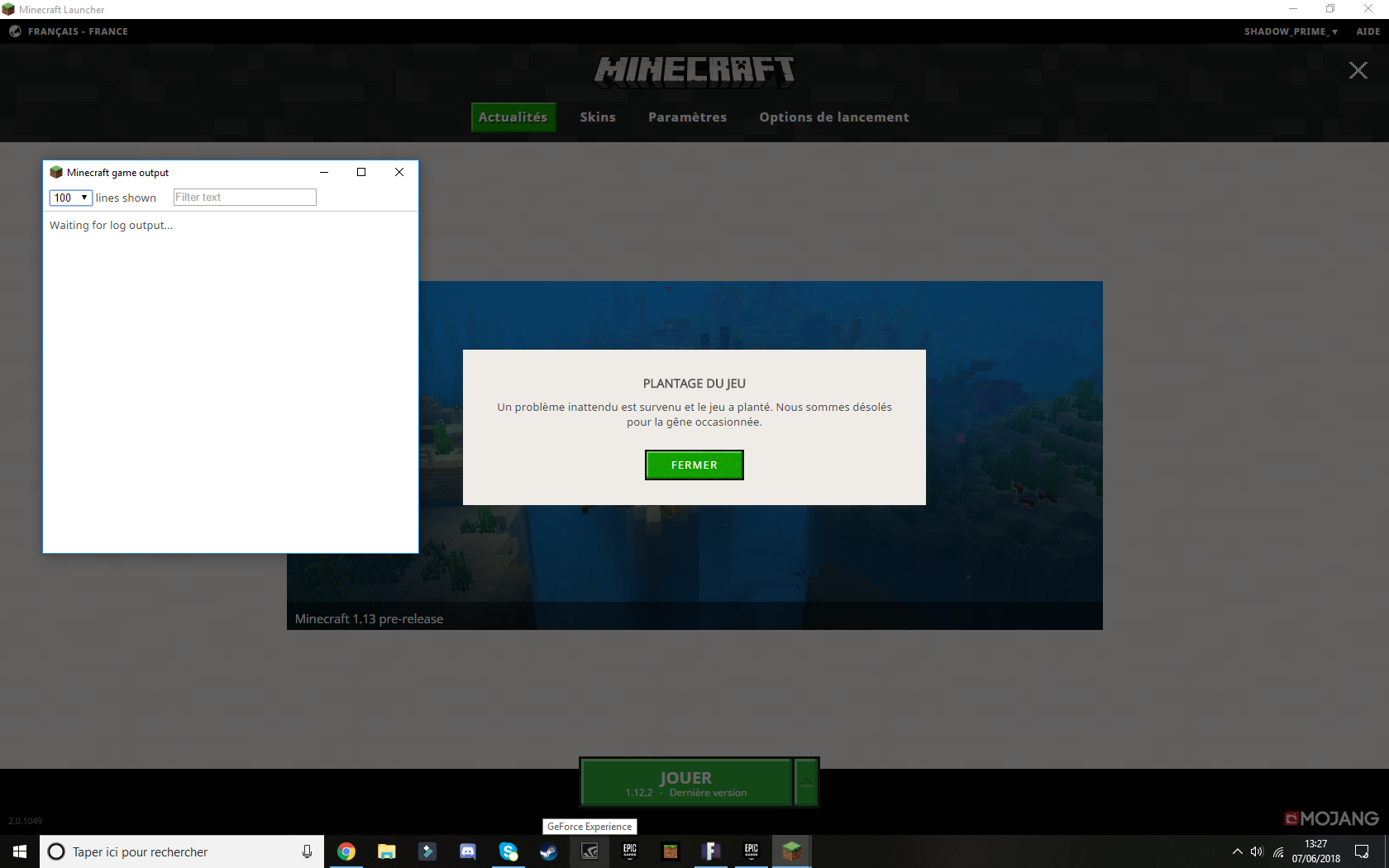Open the volume control in the tray
Viewport: 1389px width, 868px height.
click(x=1258, y=851)
